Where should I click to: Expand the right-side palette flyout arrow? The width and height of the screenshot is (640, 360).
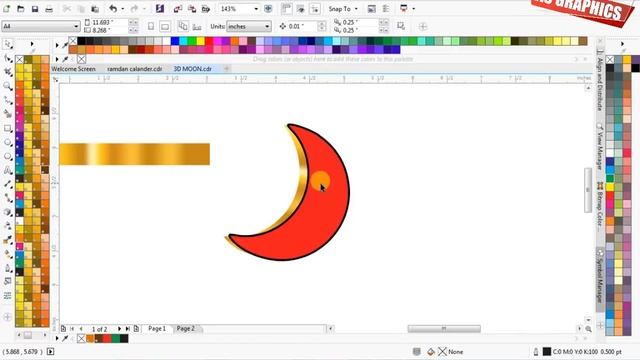[622, 44]
